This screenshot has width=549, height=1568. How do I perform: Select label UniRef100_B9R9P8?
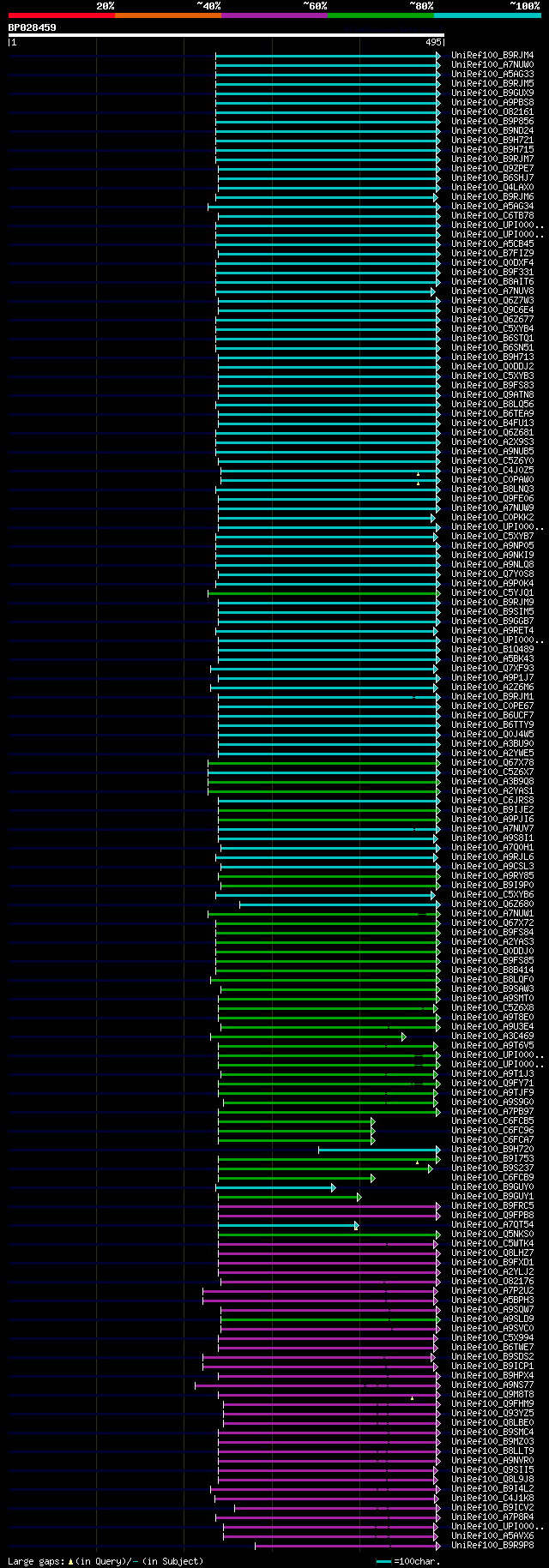[492, 1546]
